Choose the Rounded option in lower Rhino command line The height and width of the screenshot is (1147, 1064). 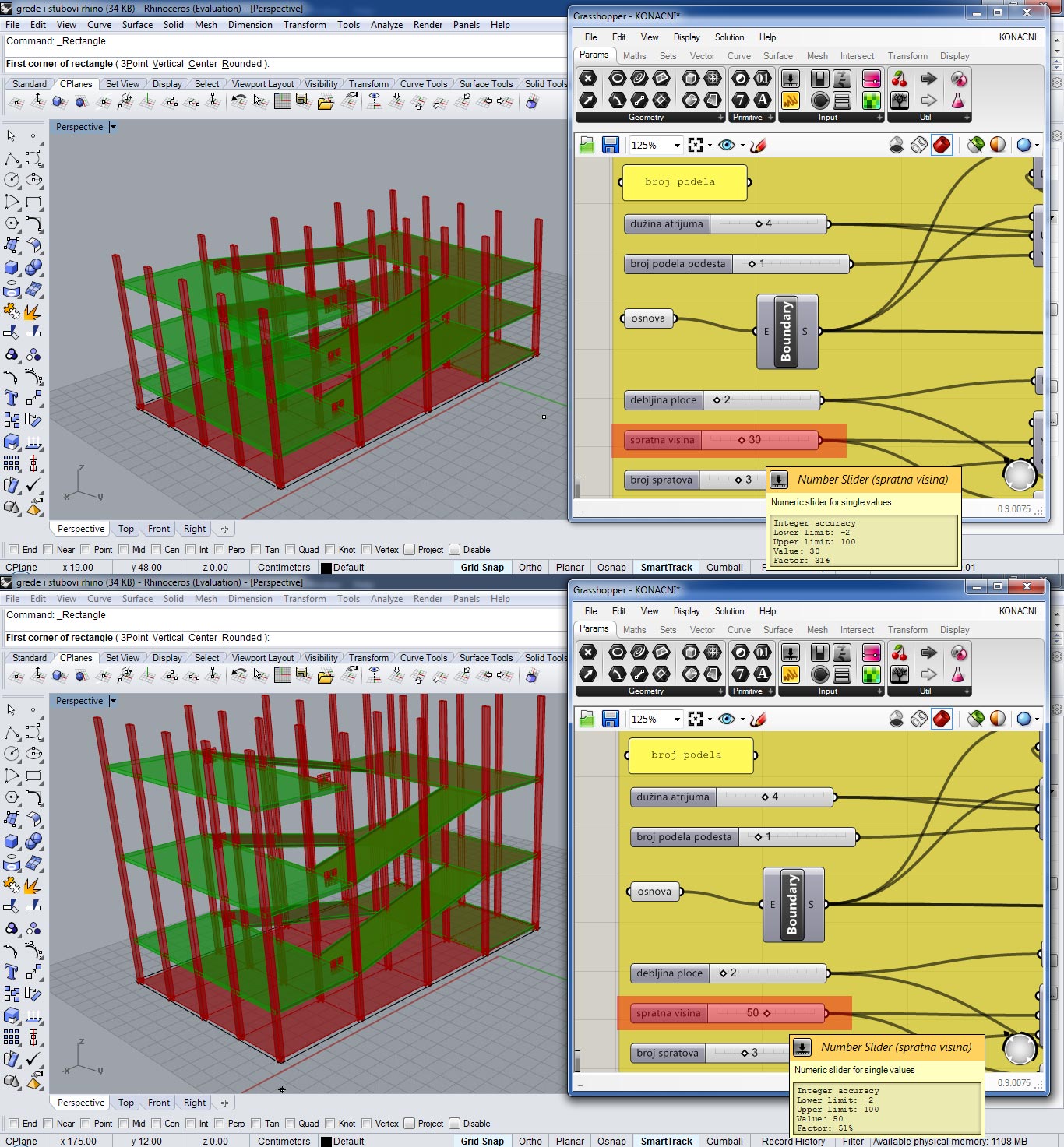click(x=242, y=638)
